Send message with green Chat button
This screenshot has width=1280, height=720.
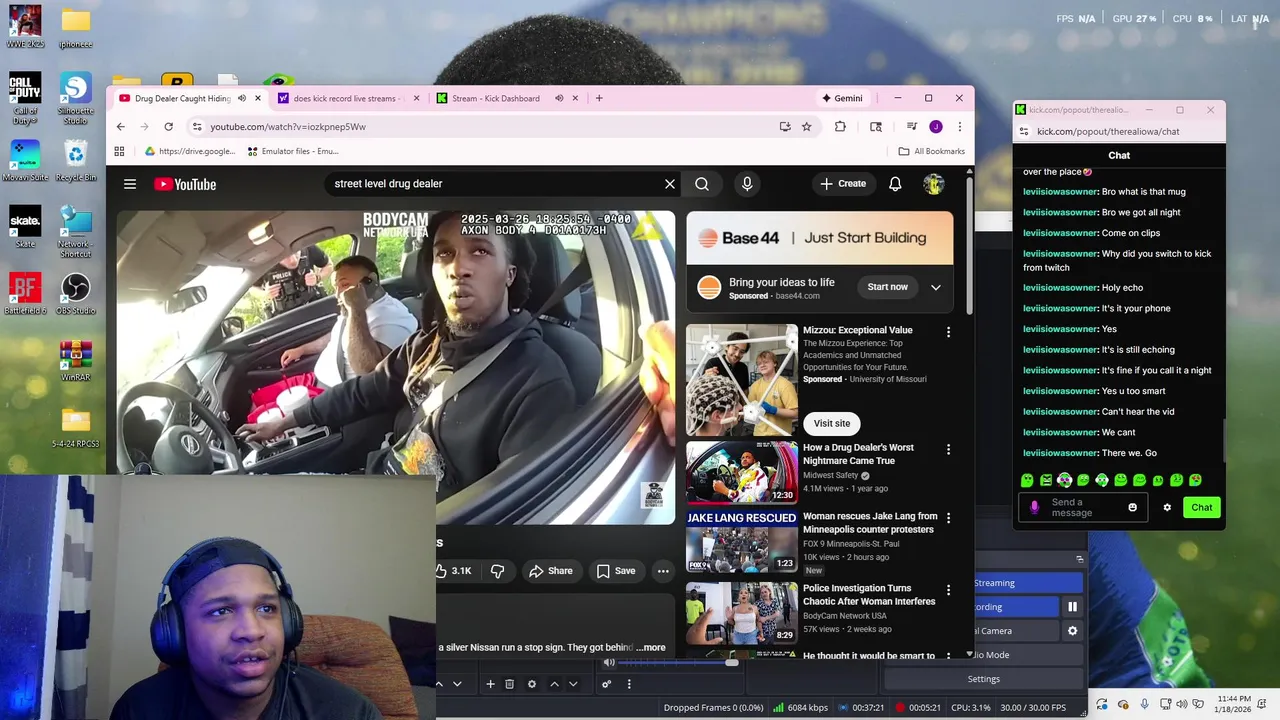click(x=1201, y=507)
